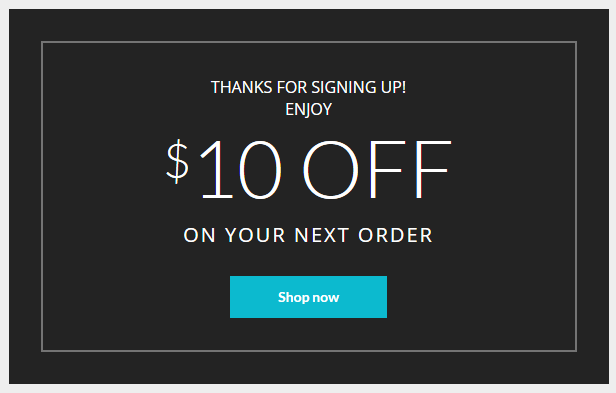This screenshot has width=616, height=393.
Task: Click the word NEXT in the tagline
Action: coord(322,235)
